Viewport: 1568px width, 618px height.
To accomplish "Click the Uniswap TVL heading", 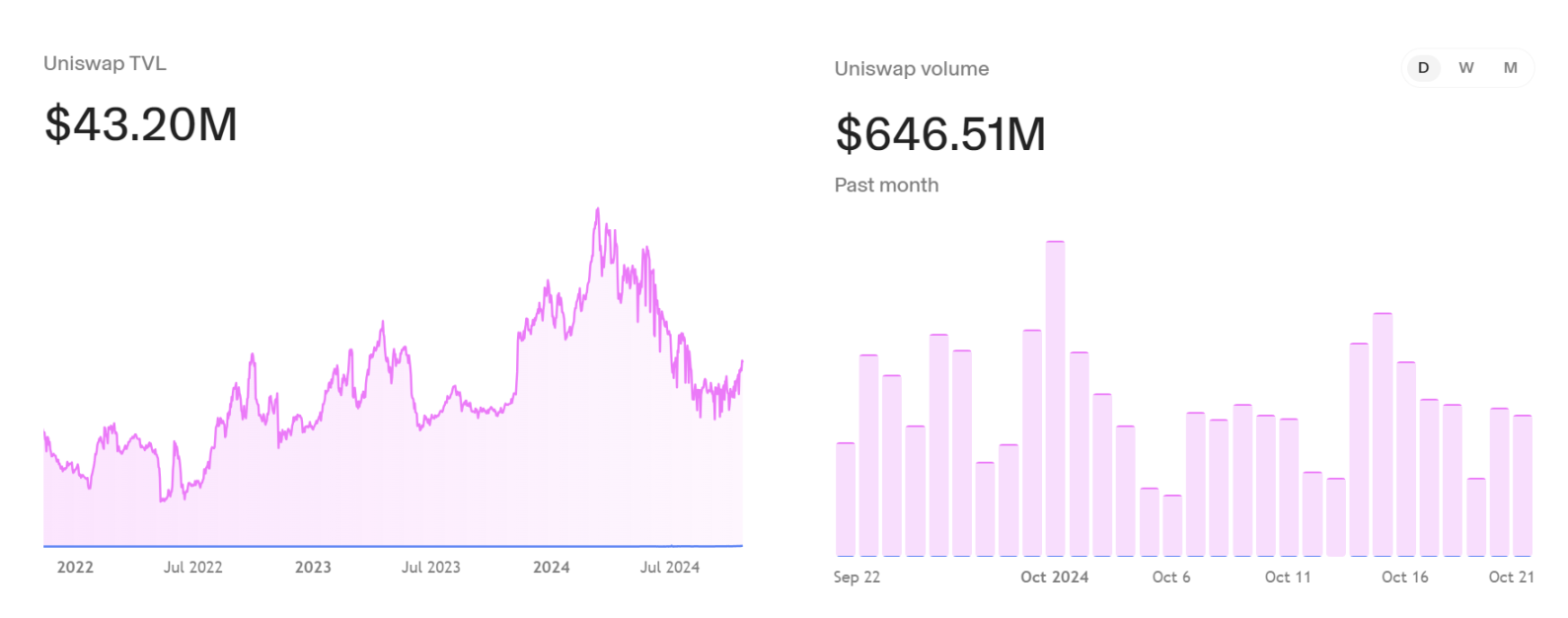I will click(x=105, y=63).
